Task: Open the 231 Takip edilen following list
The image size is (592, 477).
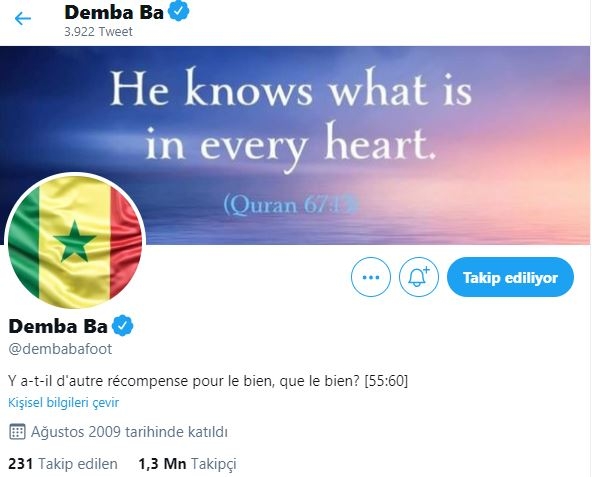Action: coord(63,464)
